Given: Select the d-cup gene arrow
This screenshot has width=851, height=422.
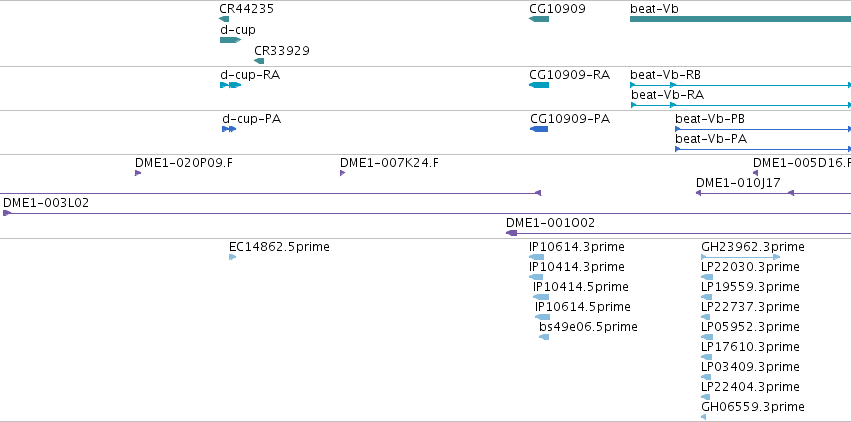Looking at the screenshot, I should tap(229, 40).
